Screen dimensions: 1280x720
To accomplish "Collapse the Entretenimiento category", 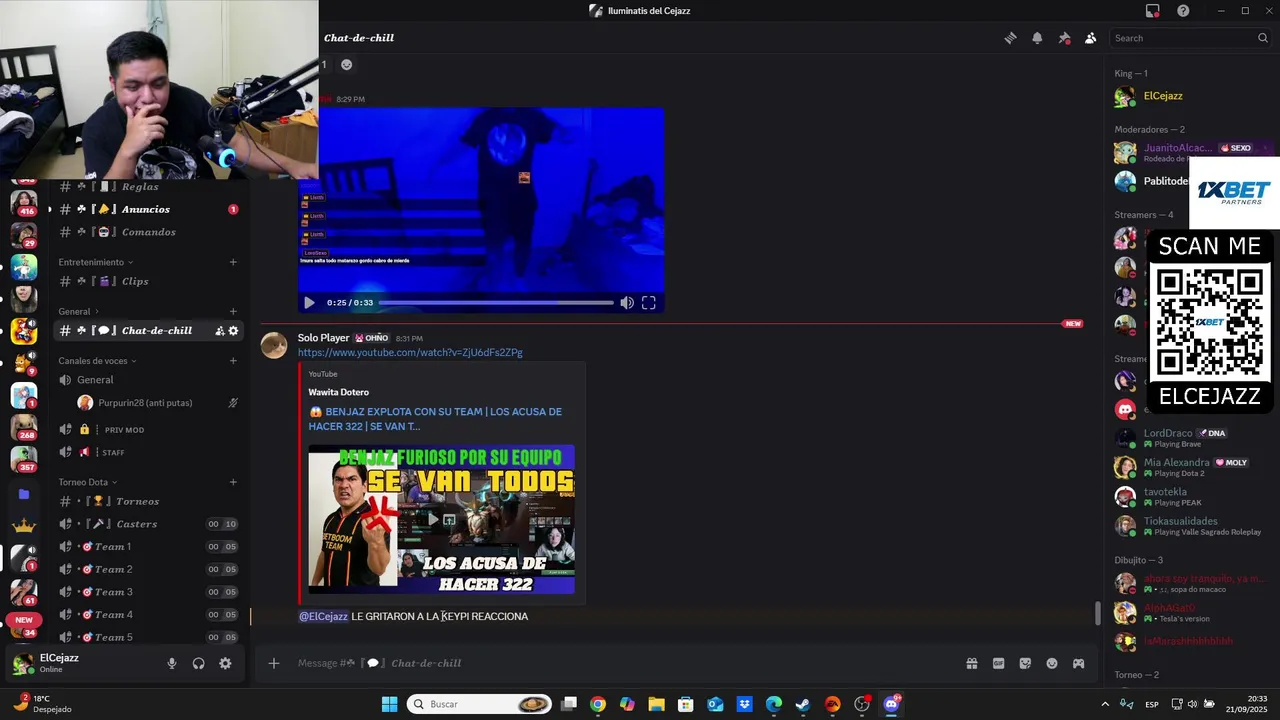I will (x=95, y=262).
